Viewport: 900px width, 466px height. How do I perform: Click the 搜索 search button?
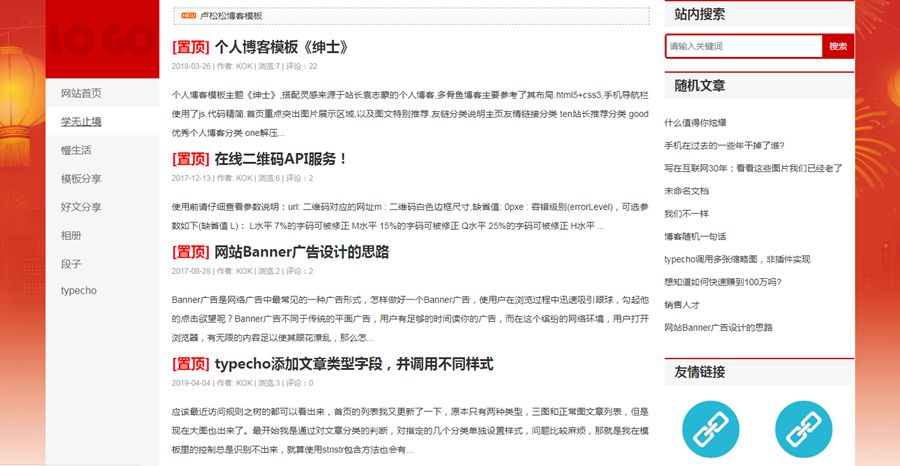[837, 46]
